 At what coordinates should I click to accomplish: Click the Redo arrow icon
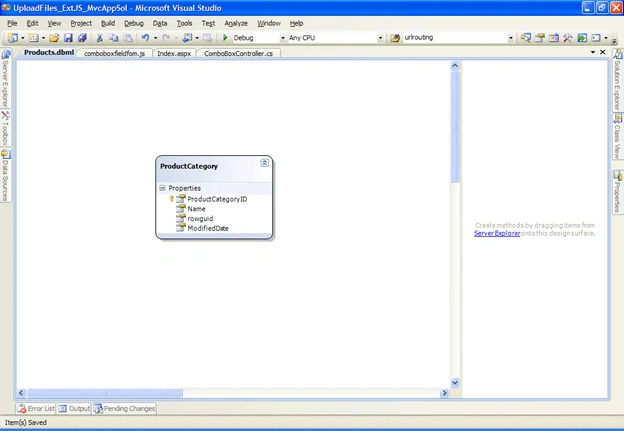(x=166, y=38)
